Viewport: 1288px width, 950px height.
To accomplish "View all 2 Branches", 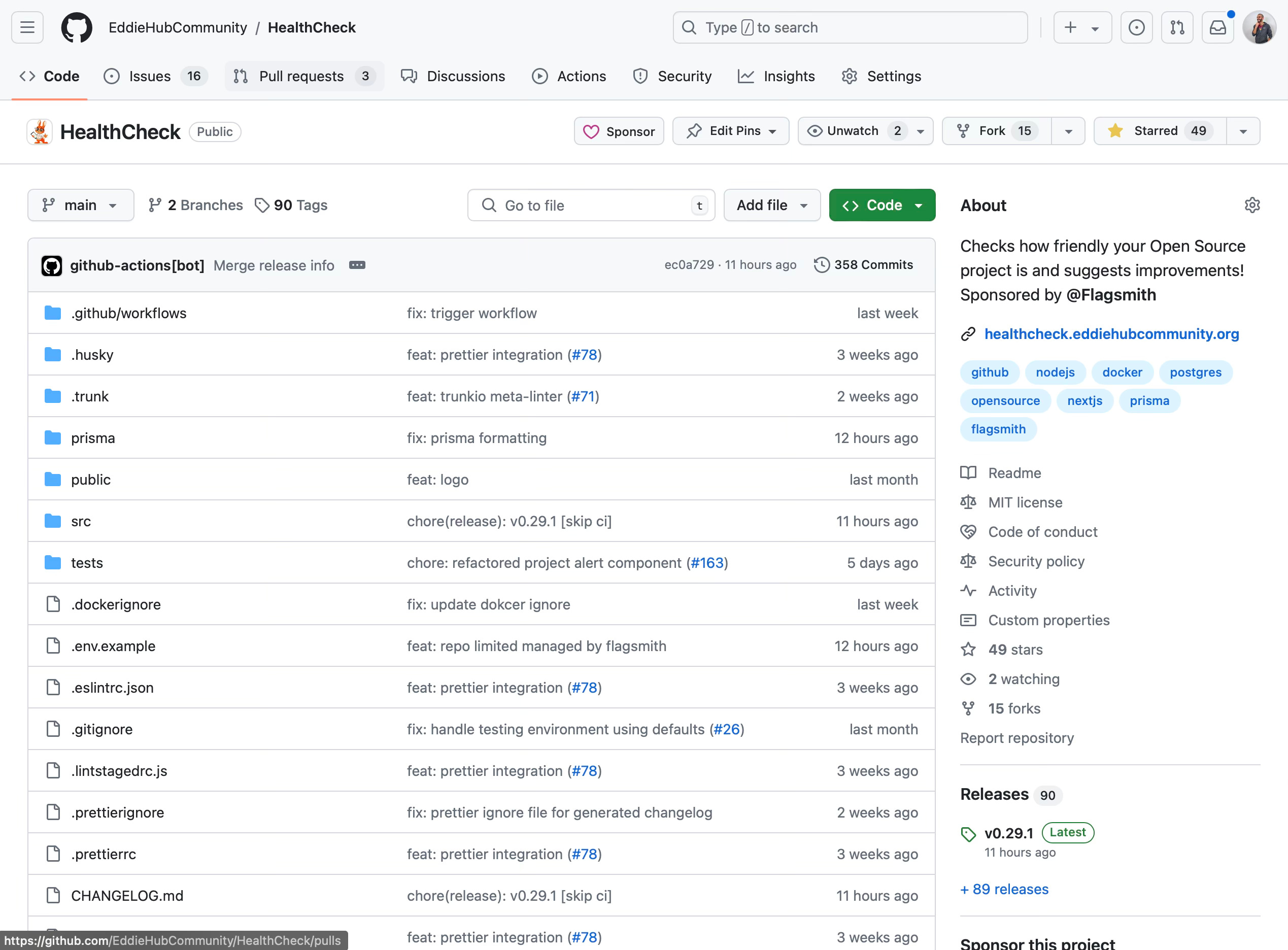I will 195,206.
